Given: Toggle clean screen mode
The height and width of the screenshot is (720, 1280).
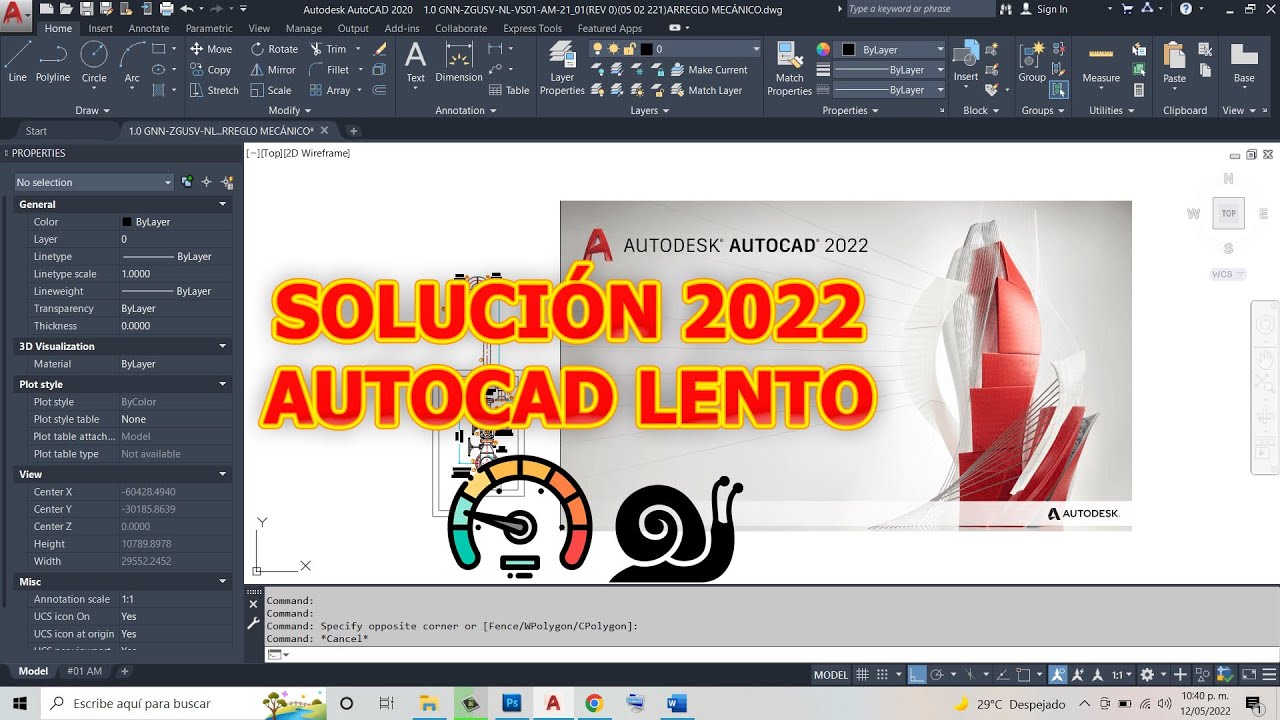Looking at the screenshot, I should point(1248,675).
